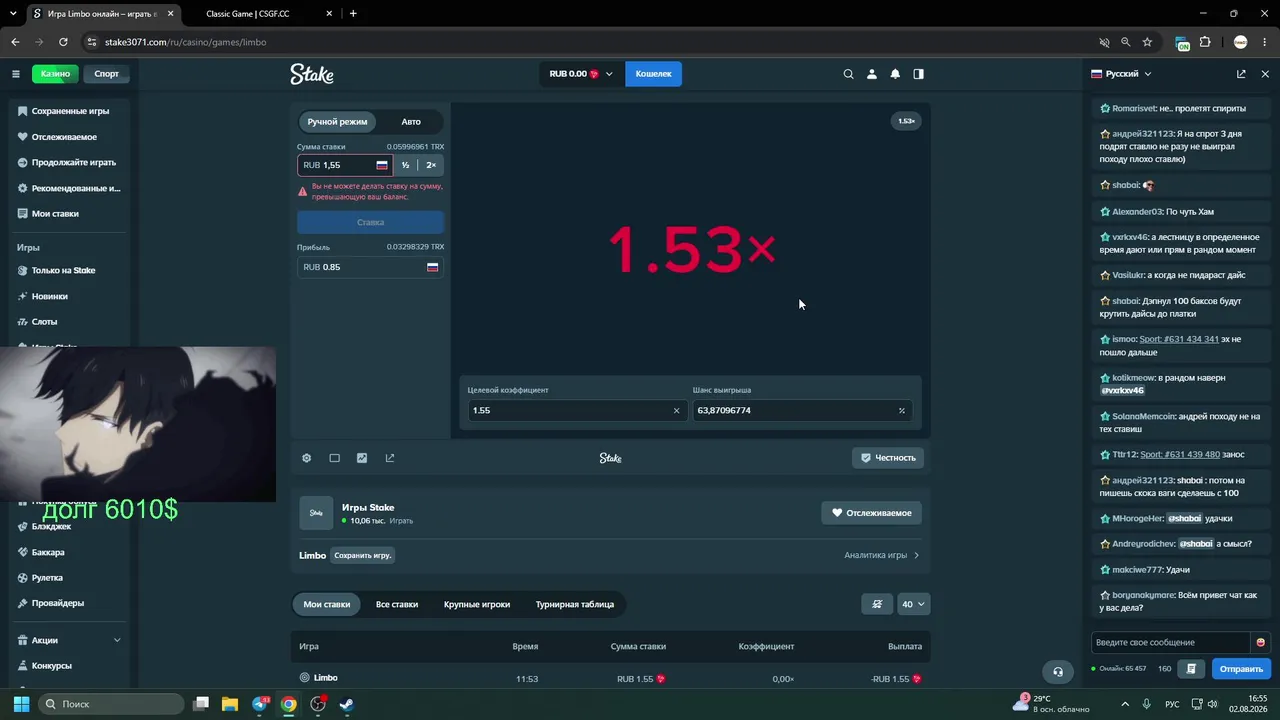This screenshot has width=1280, height=720.
Task: Select the Турнирная таблица tab
Action: (575, 604)
